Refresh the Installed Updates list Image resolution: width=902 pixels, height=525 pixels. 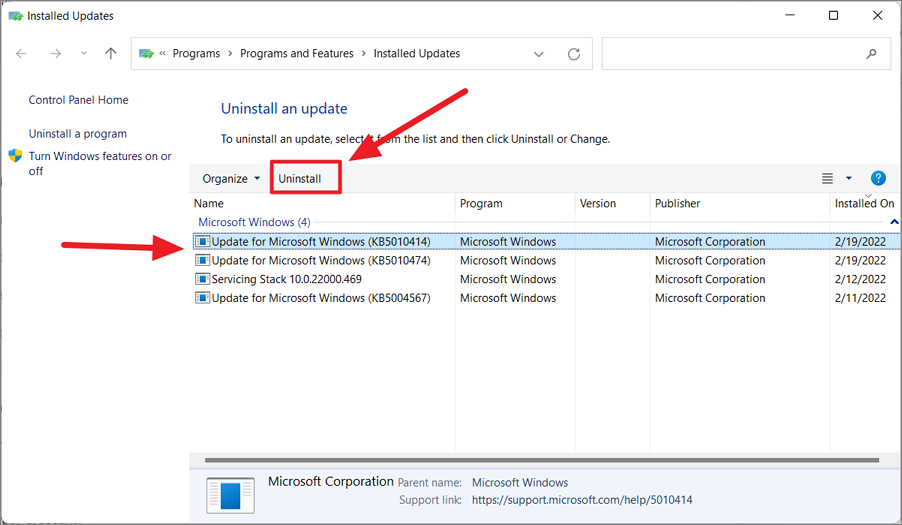tap(574, 54)
